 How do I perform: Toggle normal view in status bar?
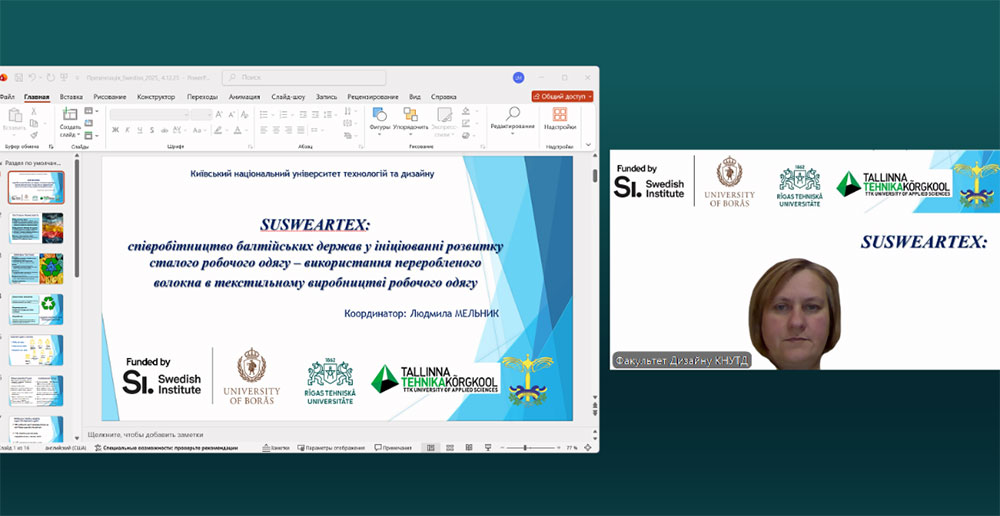(430, 448)
